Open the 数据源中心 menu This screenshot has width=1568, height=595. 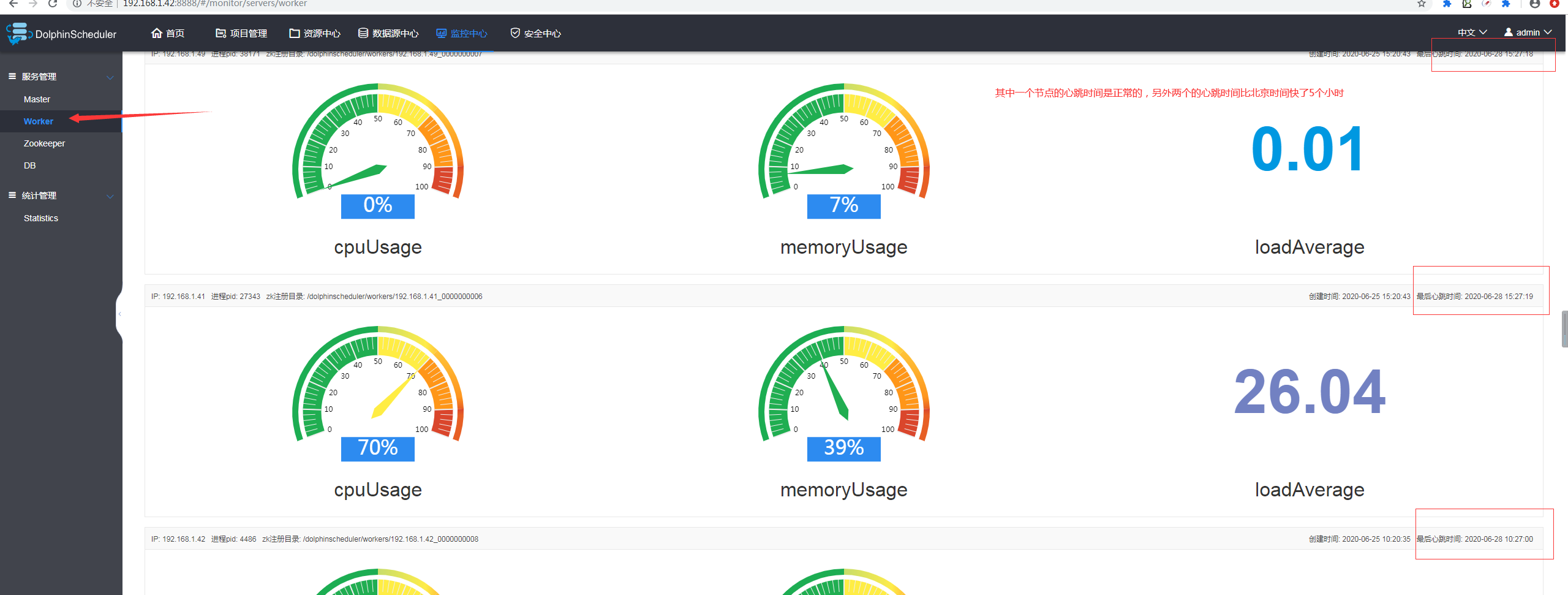[388, 33]
